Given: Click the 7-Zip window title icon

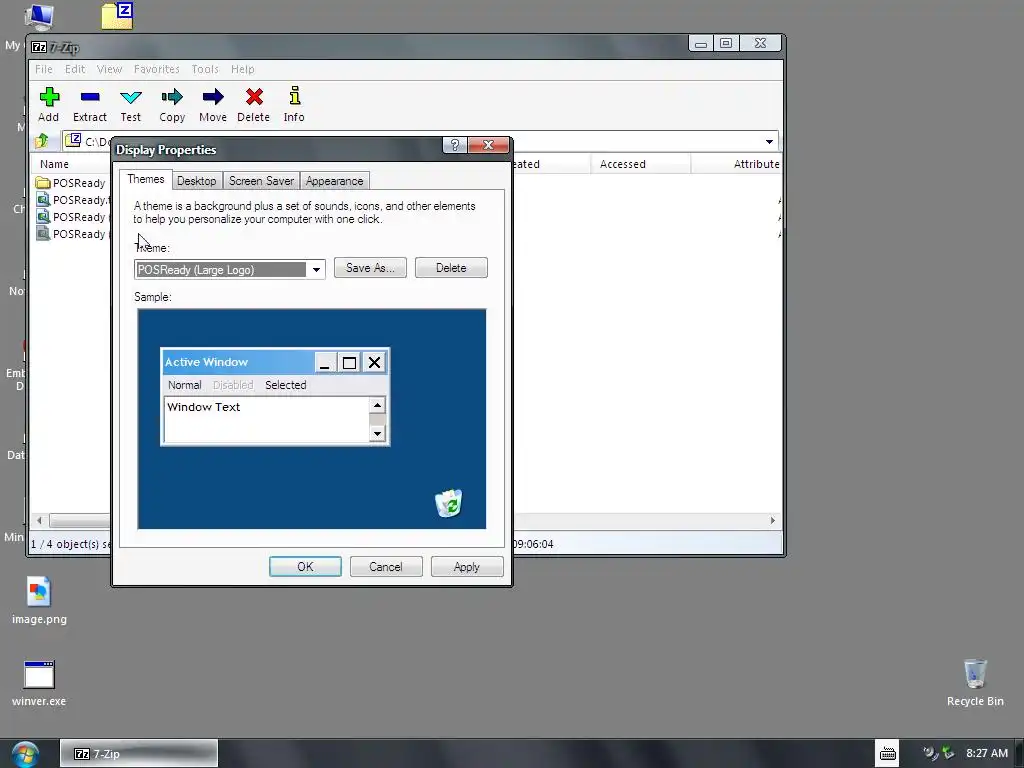Looking at the screenshot, I should (x=39, y=47).
